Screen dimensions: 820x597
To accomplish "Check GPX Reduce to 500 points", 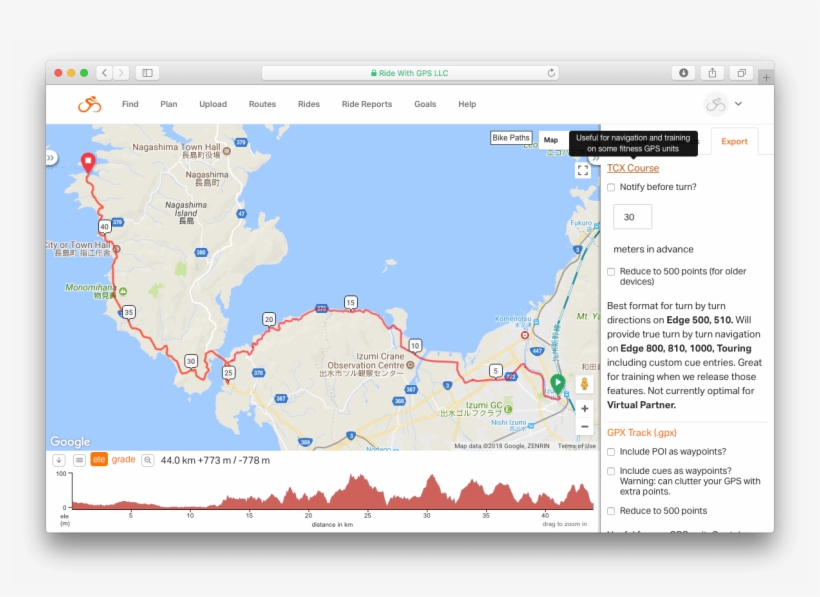I will pos(611,511).
